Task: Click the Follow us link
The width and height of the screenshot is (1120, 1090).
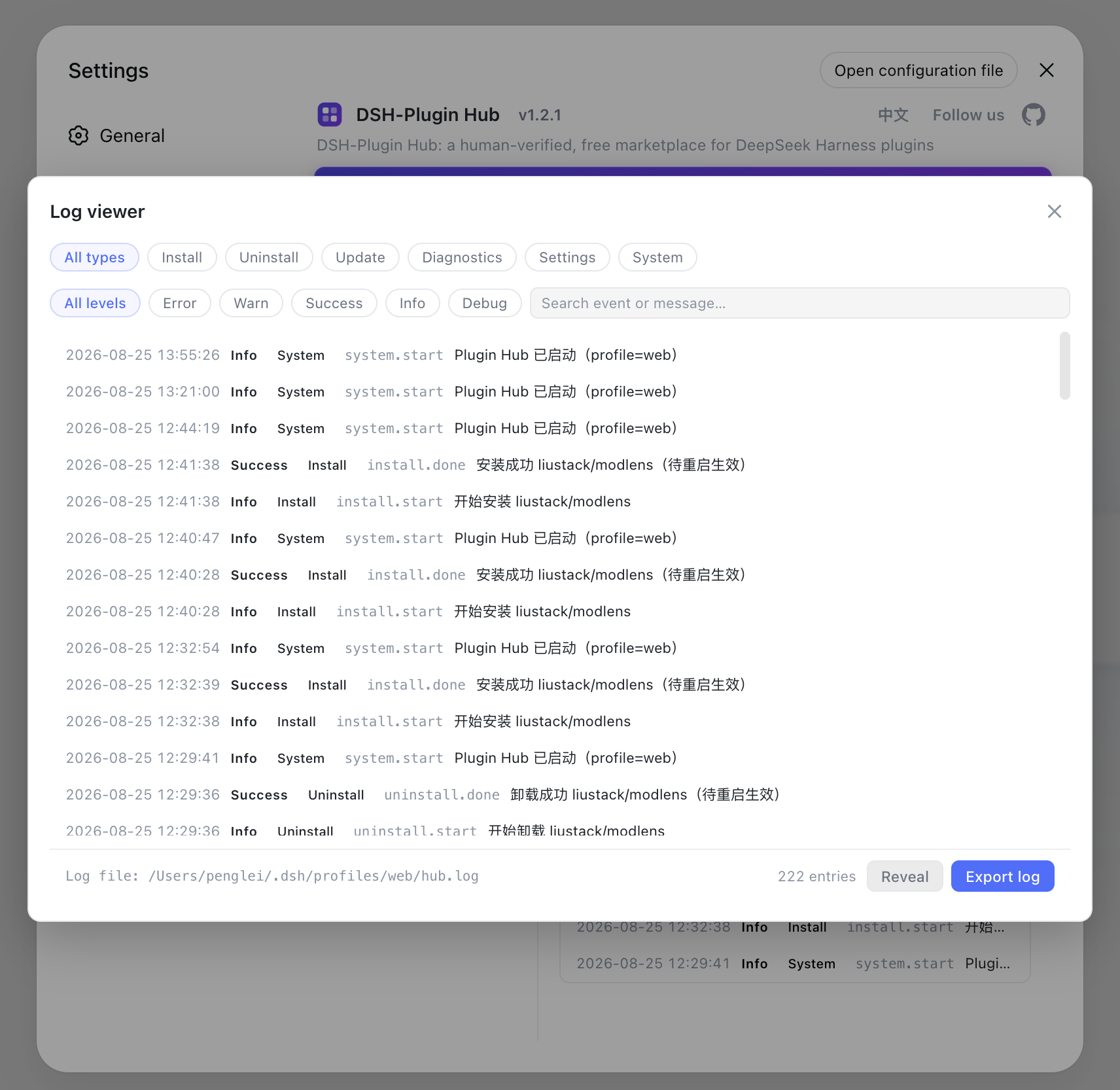Action: 968,115
